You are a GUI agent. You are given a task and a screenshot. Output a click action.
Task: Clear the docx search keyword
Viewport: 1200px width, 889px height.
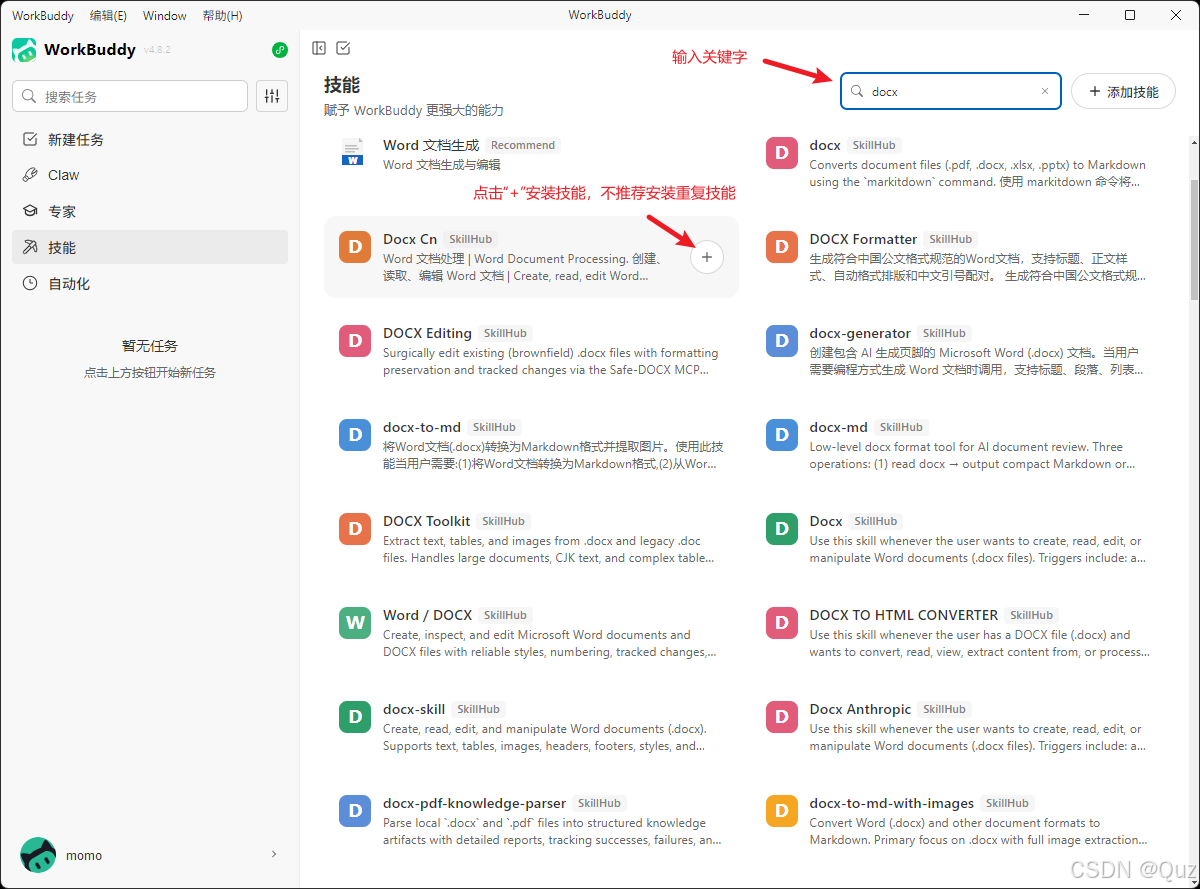1045,91
